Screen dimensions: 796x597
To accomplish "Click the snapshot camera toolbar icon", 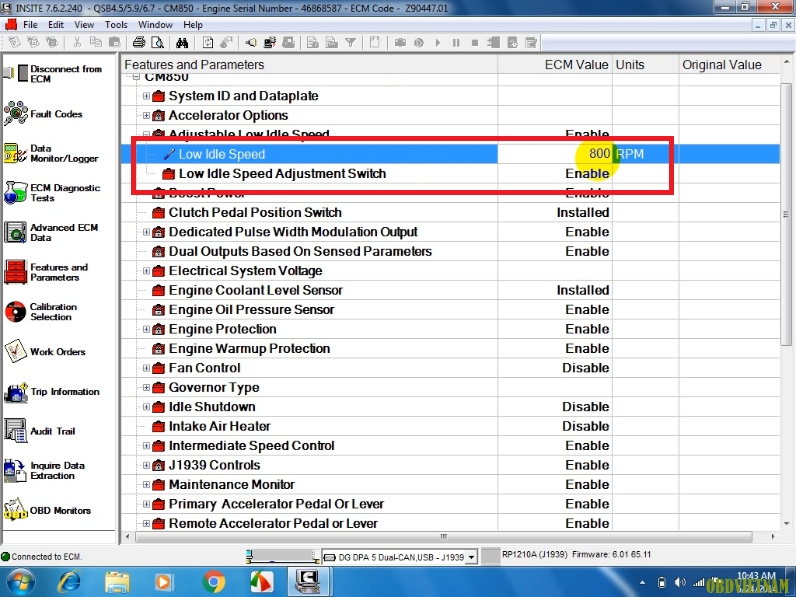I will (x=400, y=43).
